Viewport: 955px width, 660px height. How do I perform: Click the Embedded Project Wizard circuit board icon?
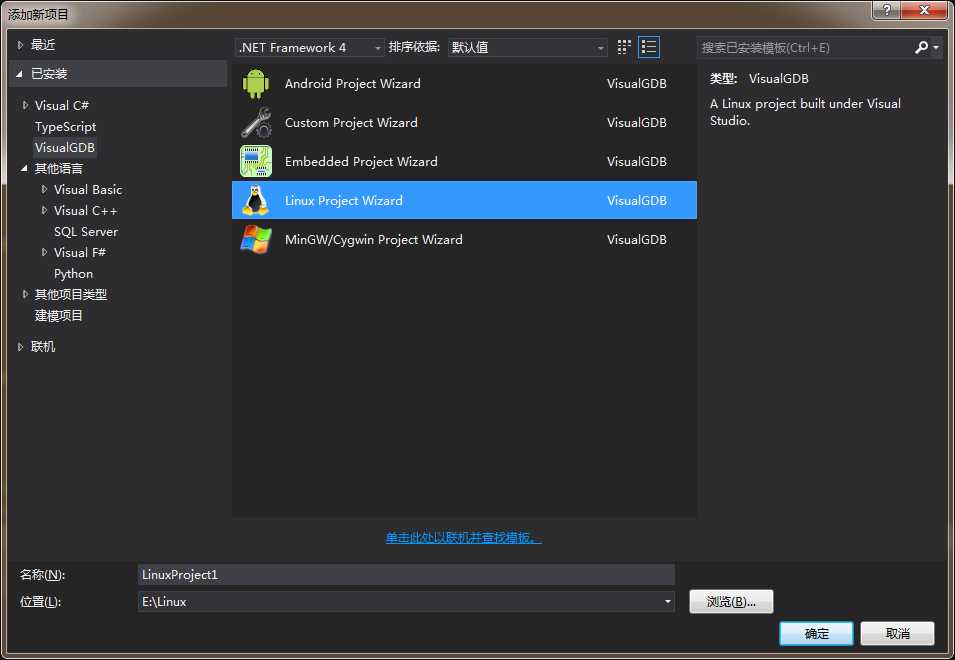coord(256,161)
